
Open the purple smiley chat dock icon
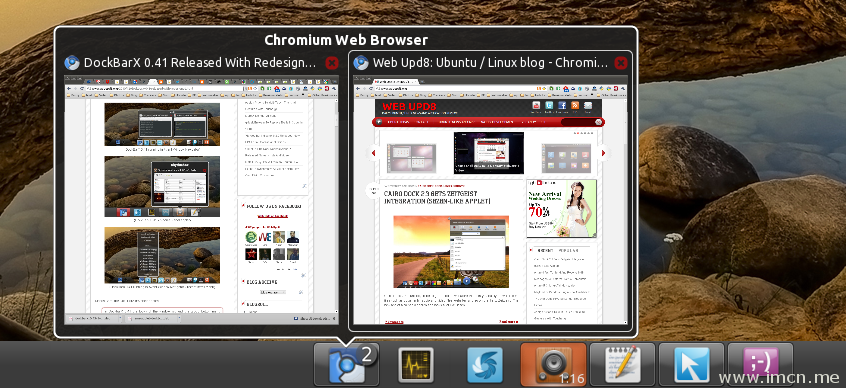click(760, 364)
